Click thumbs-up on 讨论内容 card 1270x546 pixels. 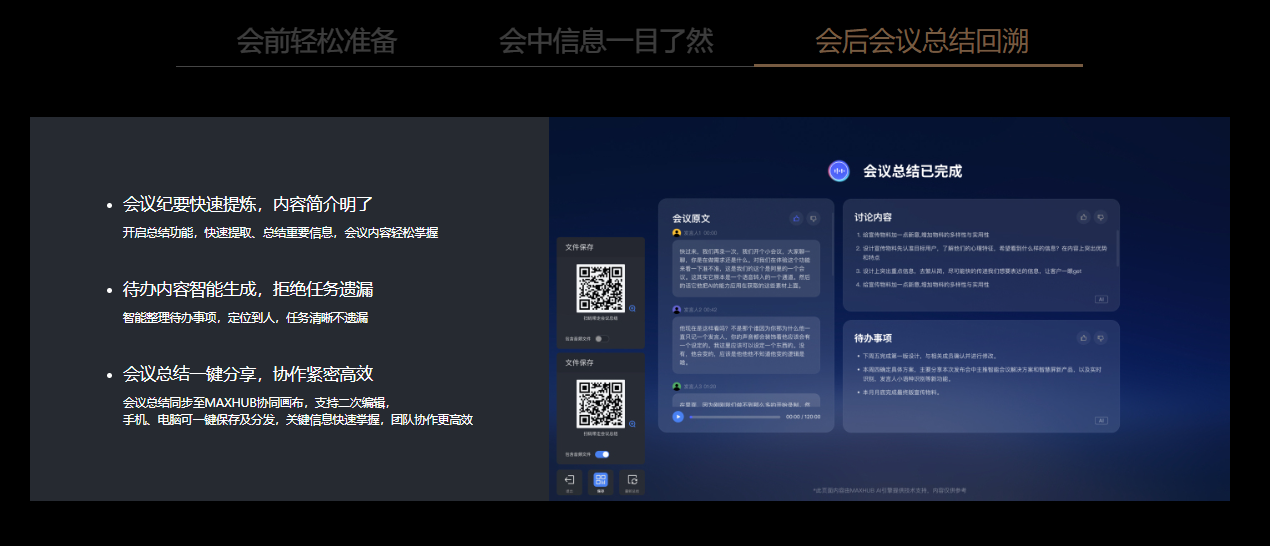pos(1083,216)
